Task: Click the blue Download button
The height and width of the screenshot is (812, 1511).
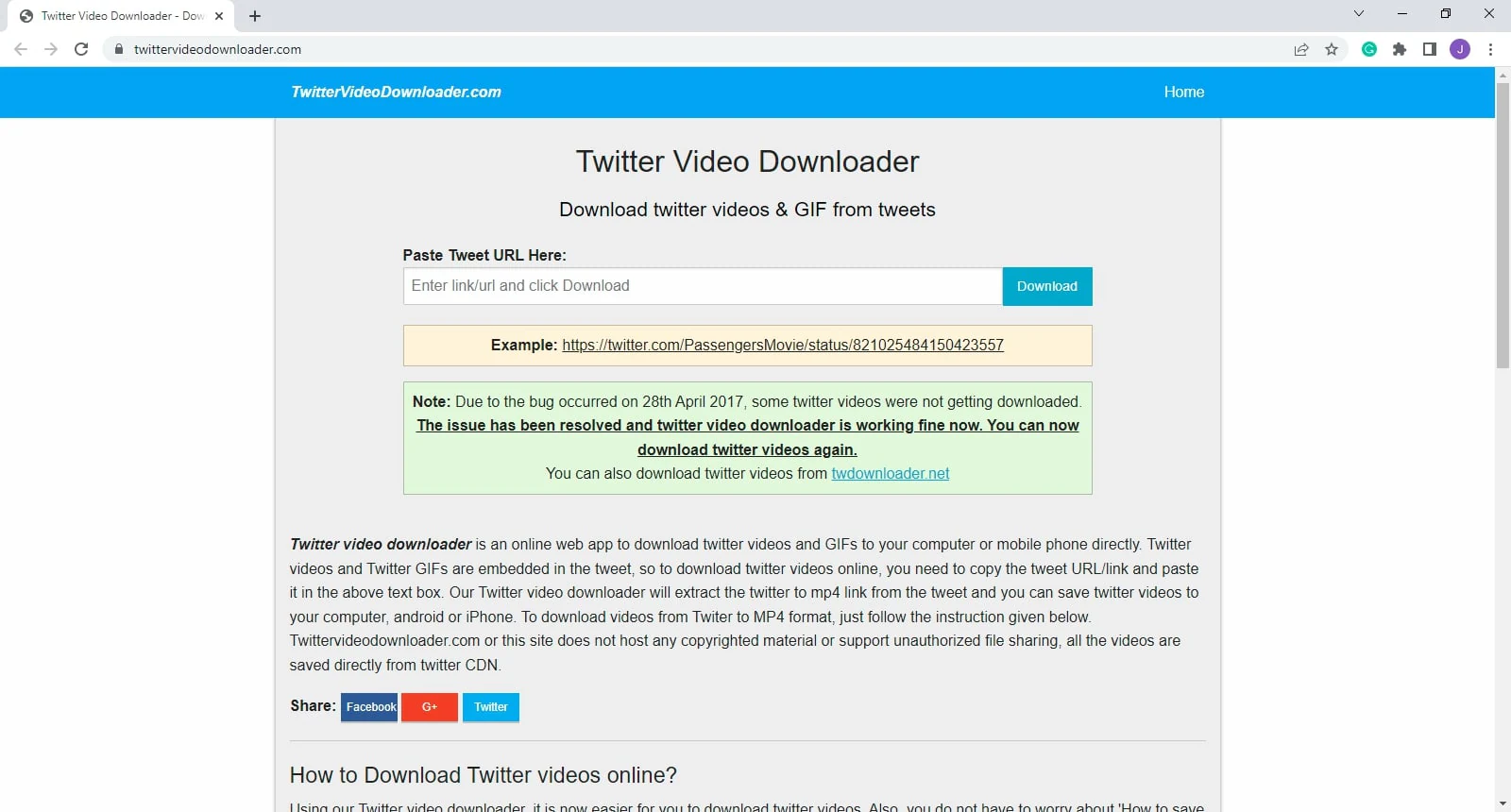Action: (1047, 286)
